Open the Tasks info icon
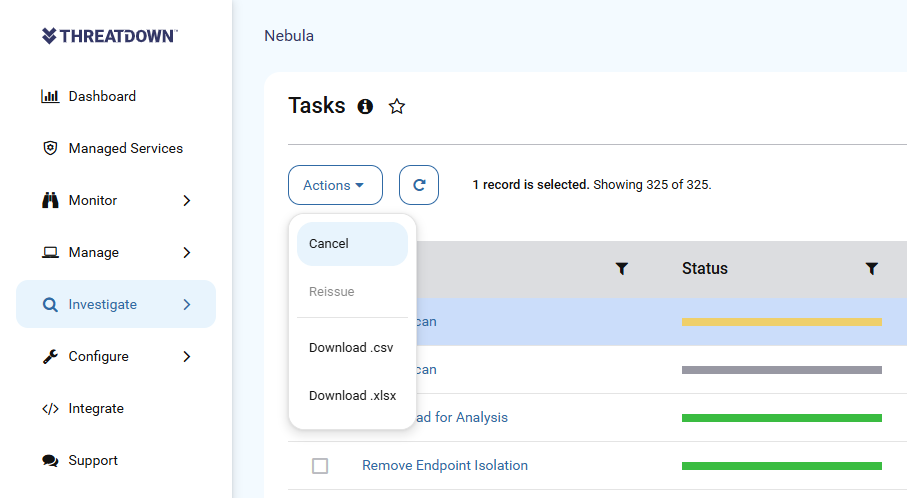This screenshot has width=907, height=498. click(365, 106)
